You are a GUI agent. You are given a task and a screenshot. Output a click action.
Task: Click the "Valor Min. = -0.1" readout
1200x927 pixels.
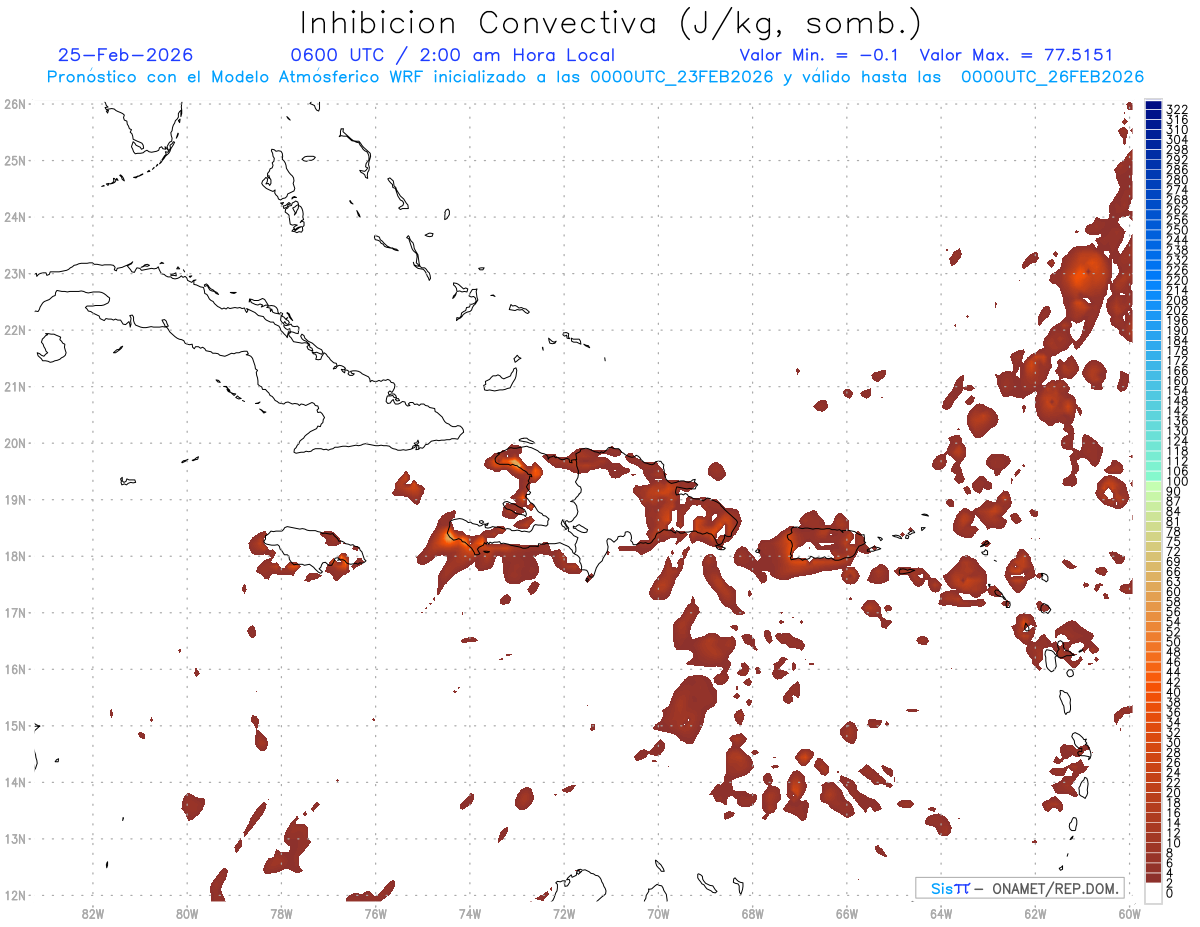[x=819, y=55]
